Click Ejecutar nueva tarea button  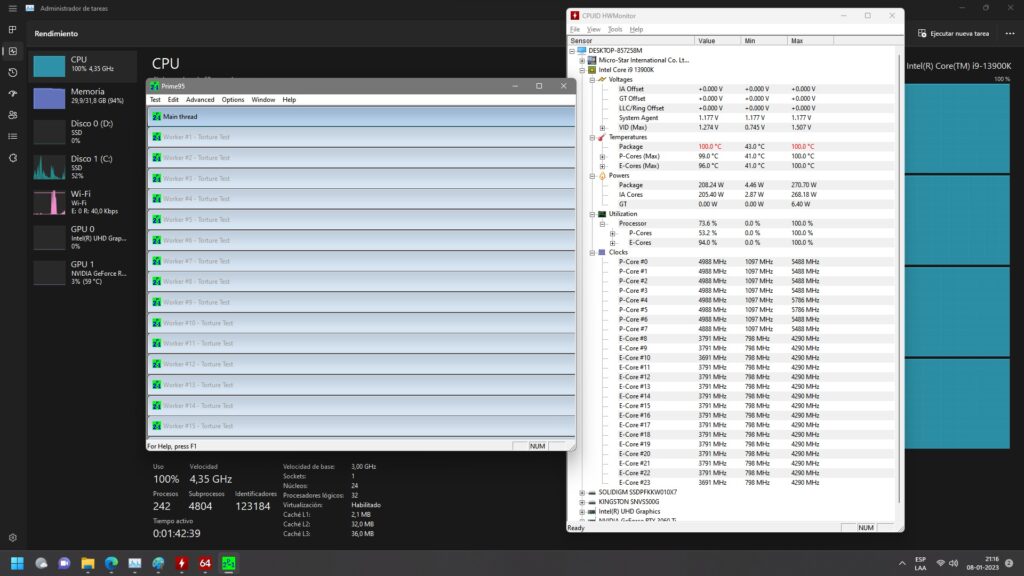point(953,33)
